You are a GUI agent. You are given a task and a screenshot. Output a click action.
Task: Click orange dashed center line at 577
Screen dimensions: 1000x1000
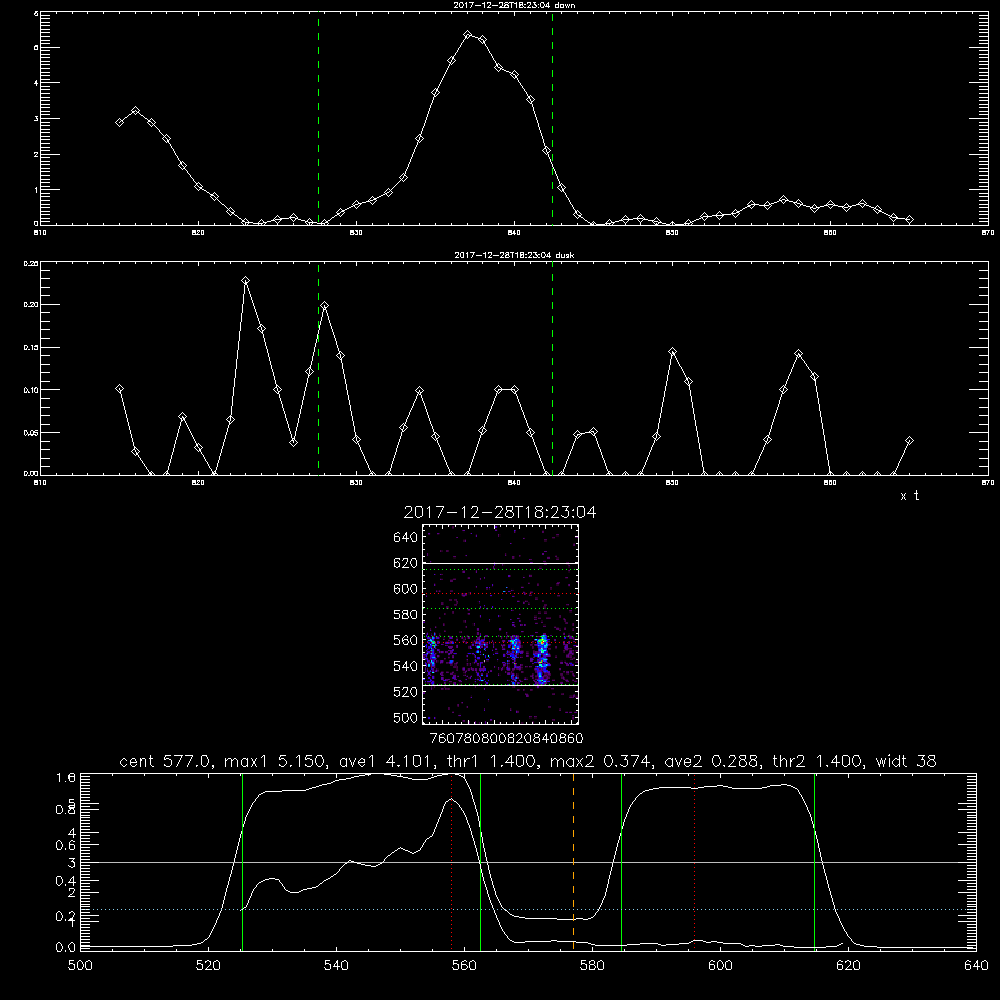(x=573, y=861)
